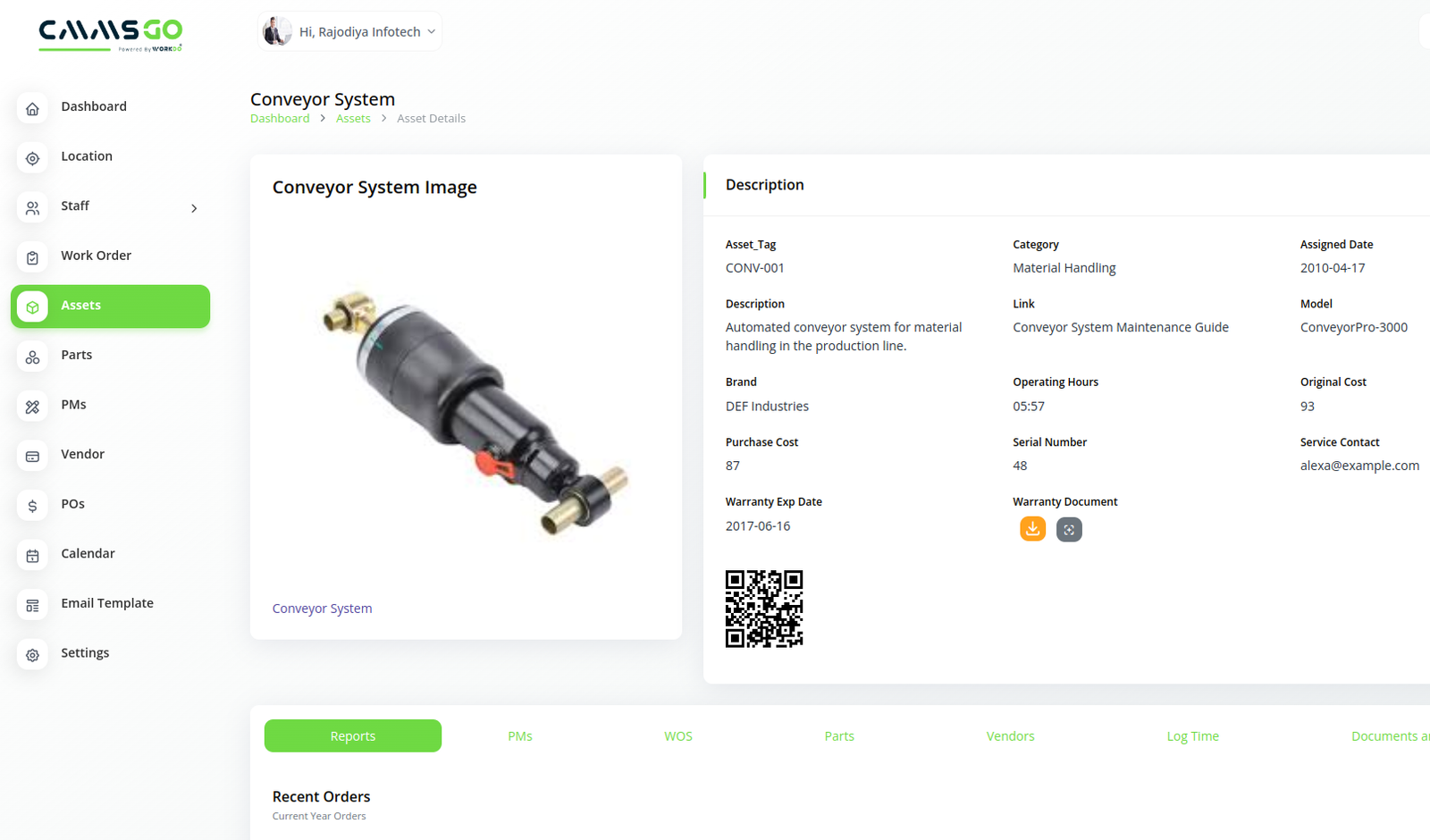
Task: Open Work Order via clipboard icon
Action: [x=32, y=257]
